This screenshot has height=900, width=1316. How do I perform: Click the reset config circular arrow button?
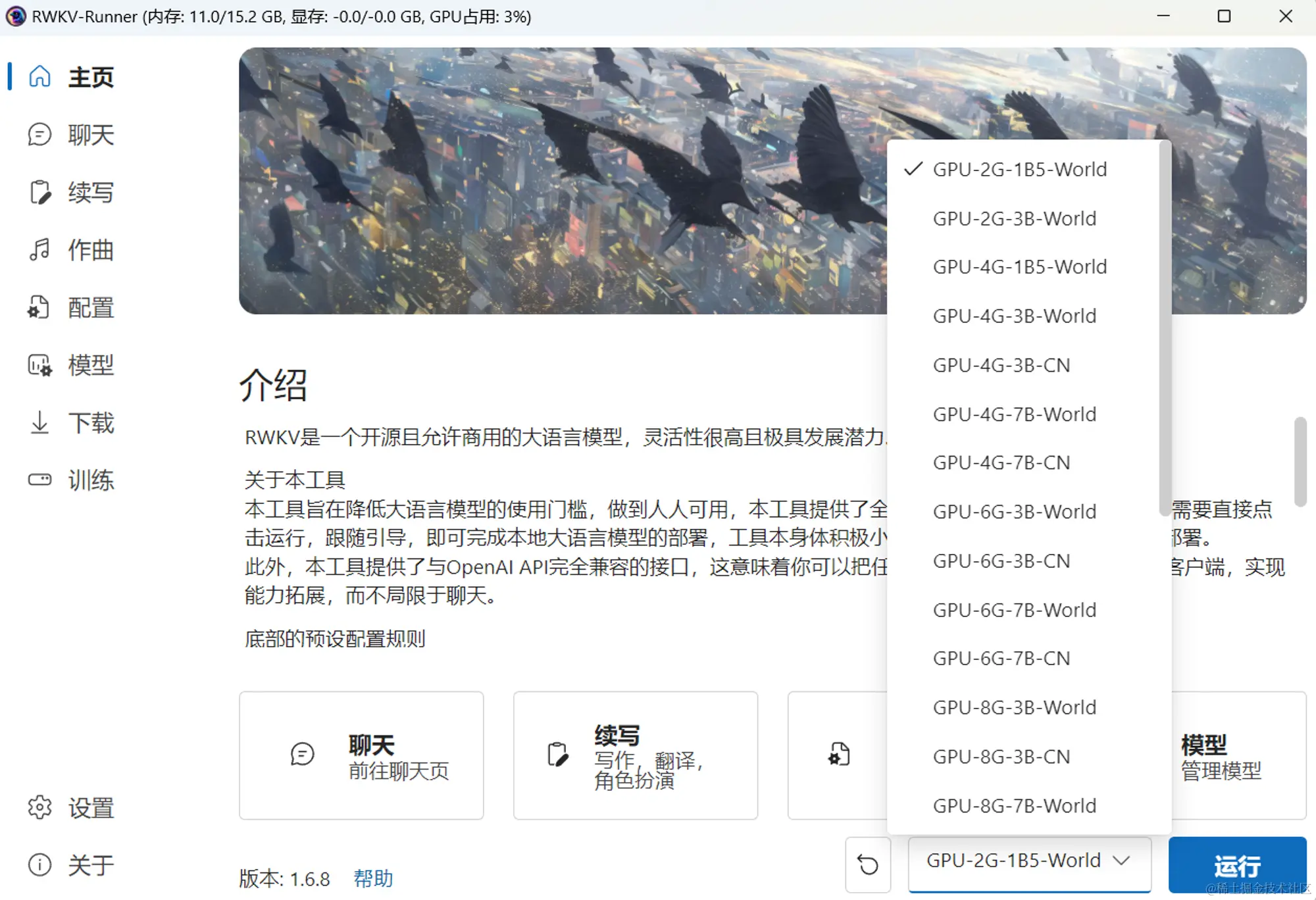(868, 864)
